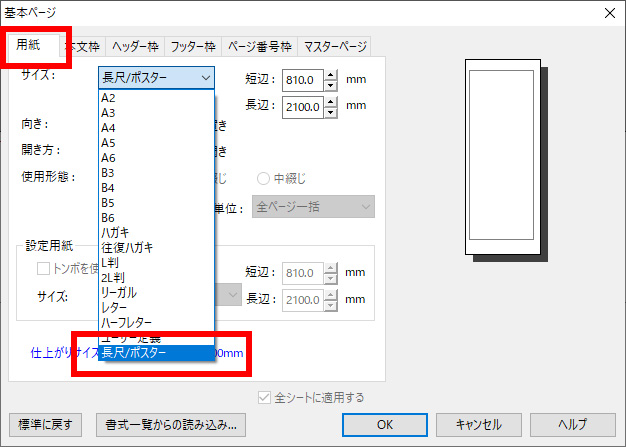Pick 2L判 in the size list
626x447 pixels.
tap(156, 278)
